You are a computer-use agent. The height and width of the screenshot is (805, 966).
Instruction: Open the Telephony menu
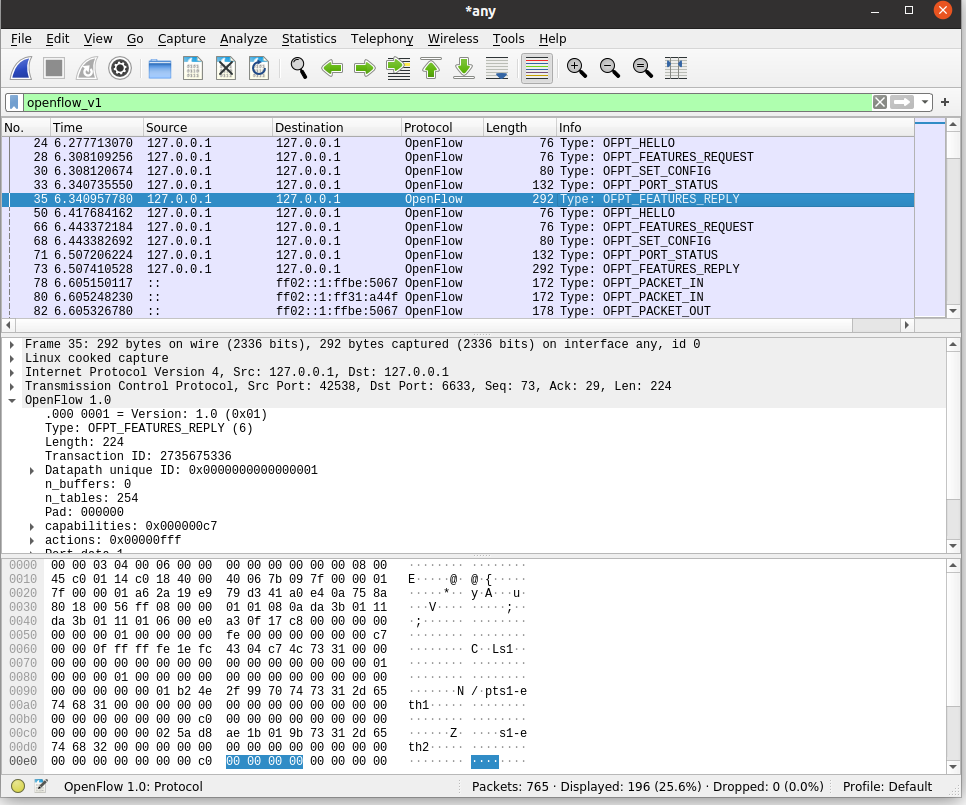382,39
